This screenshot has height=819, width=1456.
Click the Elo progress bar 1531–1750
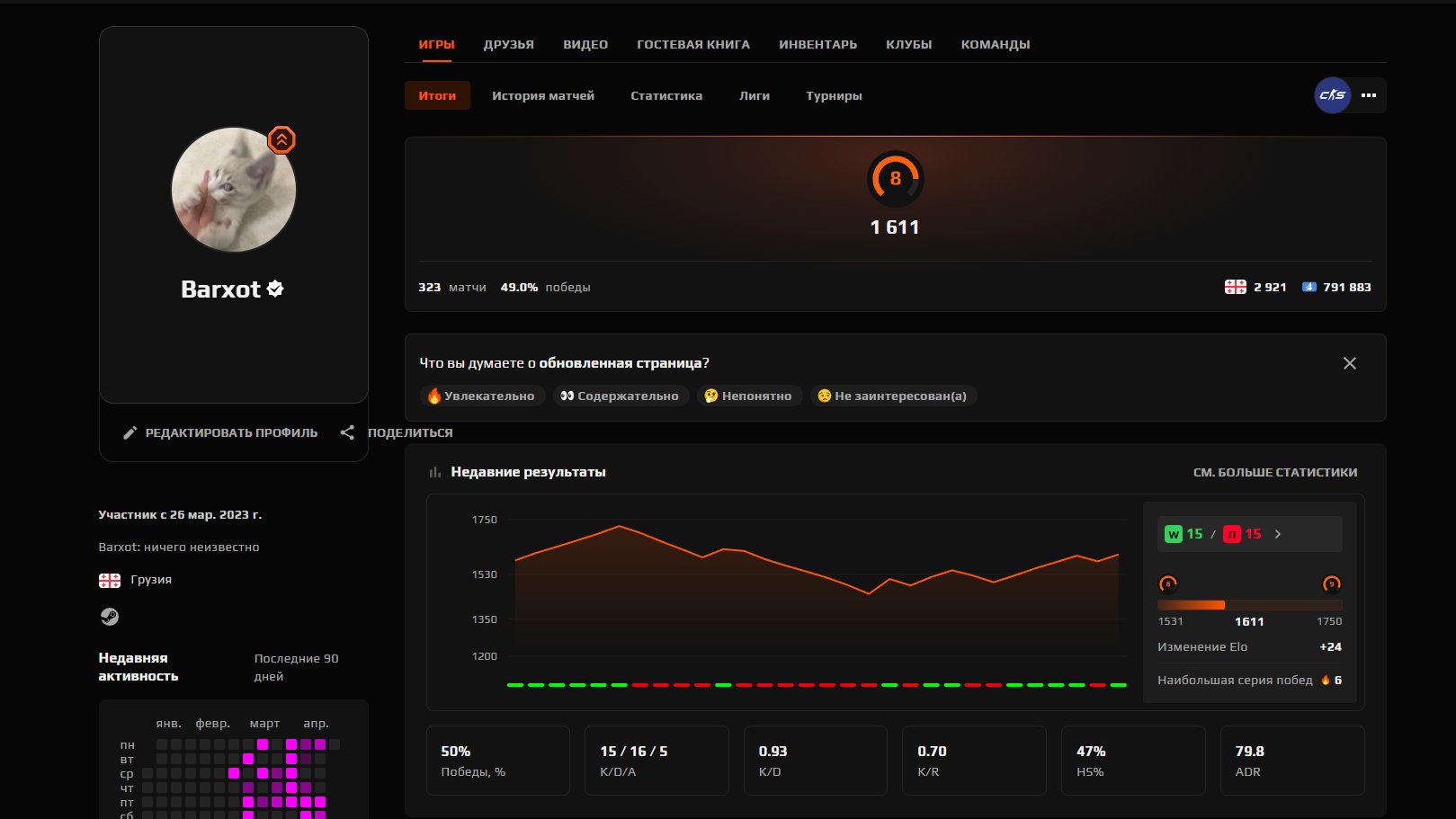1250,605
